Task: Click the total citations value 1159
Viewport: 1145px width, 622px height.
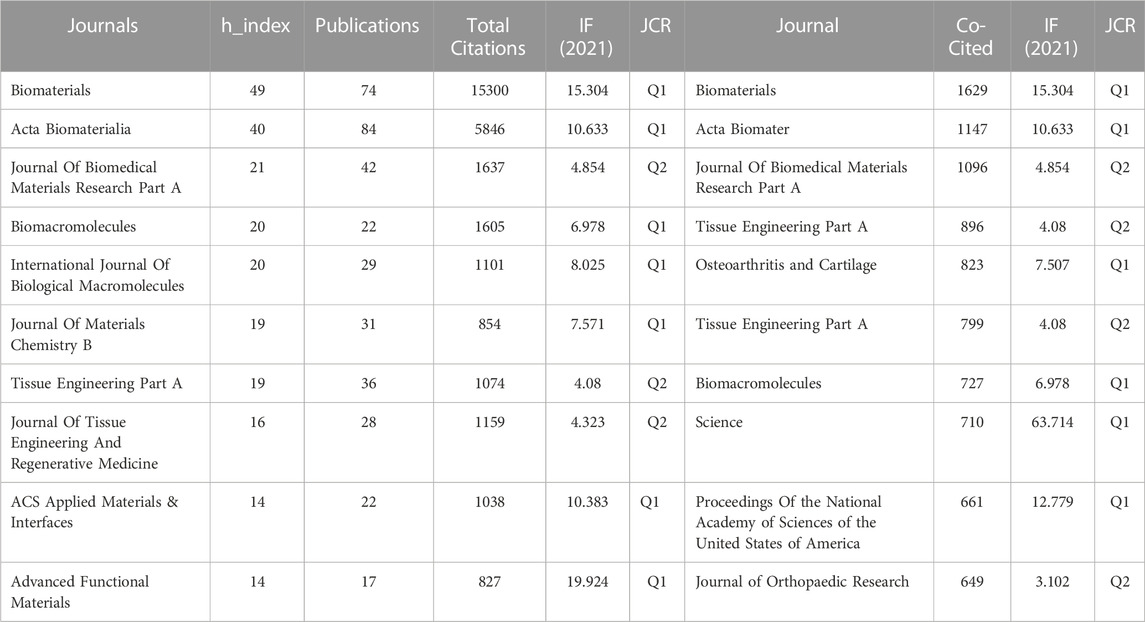Action: tap(489, 422)
